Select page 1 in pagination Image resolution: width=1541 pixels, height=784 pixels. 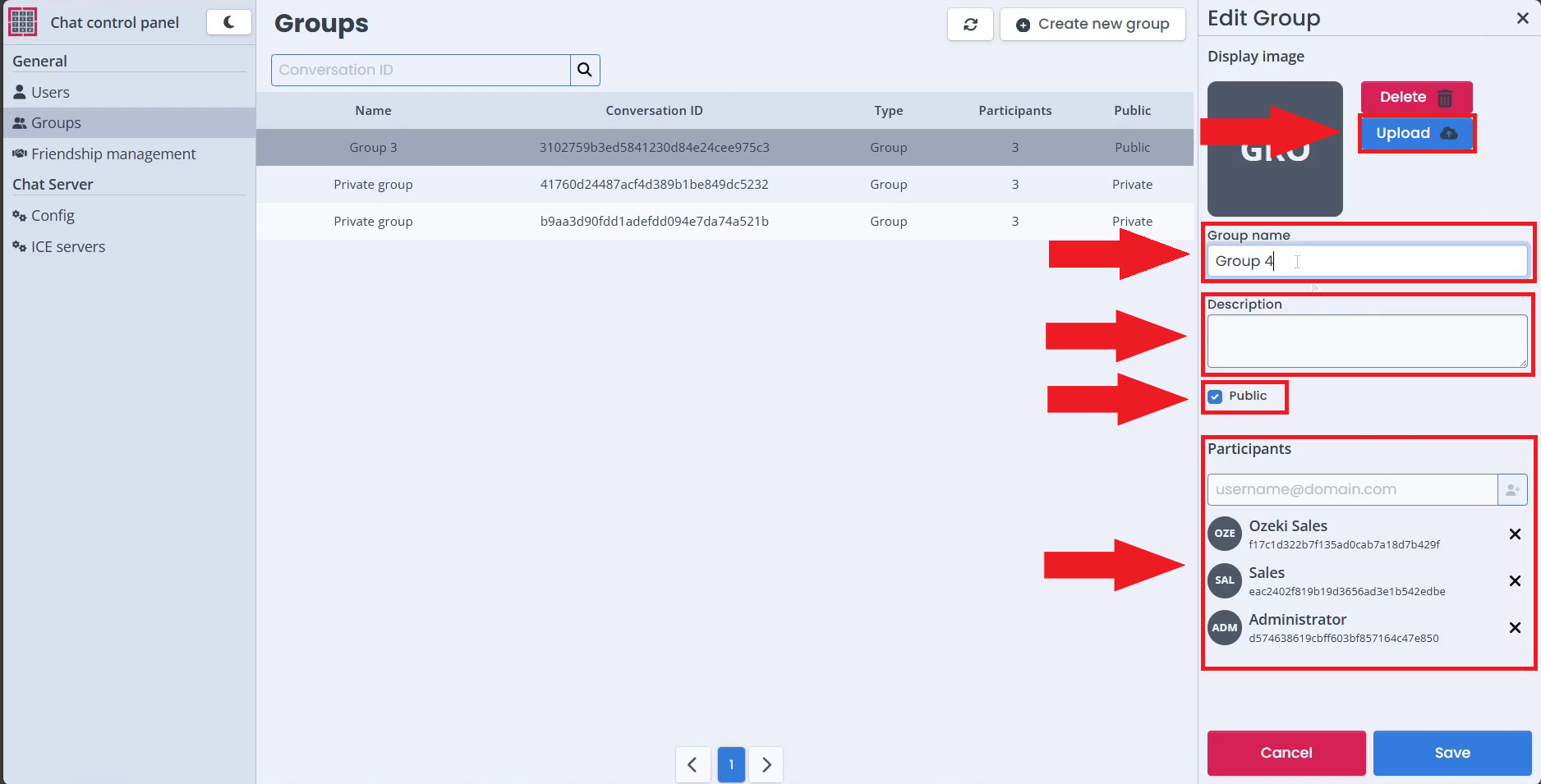coord(730,764)
